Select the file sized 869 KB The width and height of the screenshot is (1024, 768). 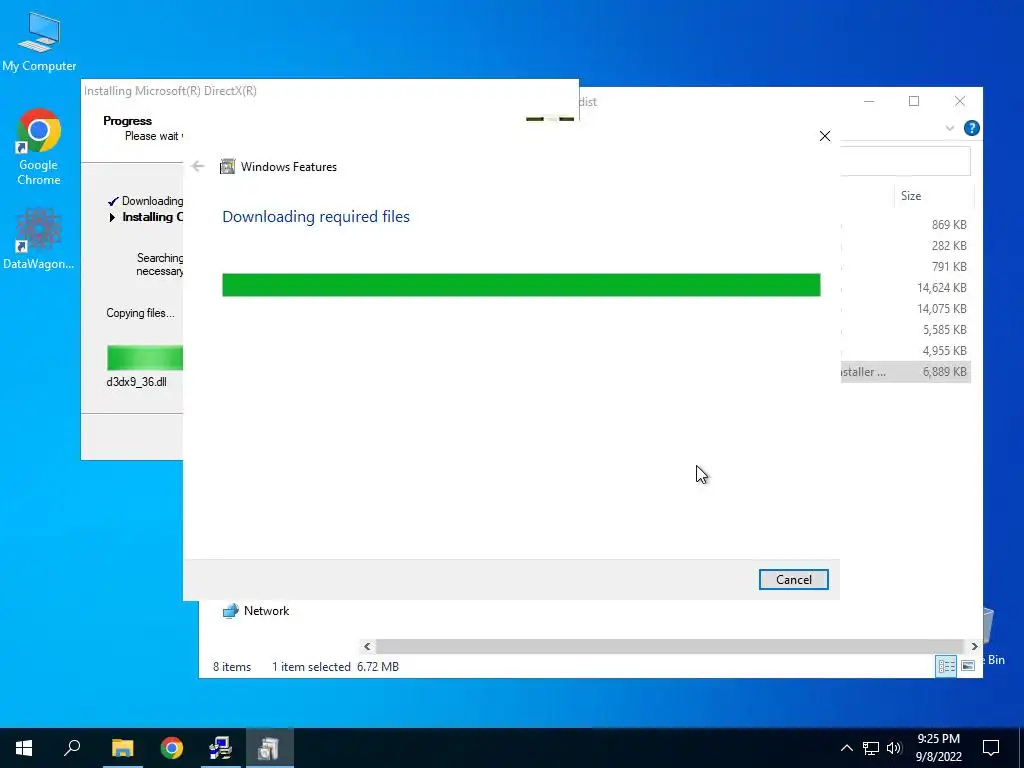coord(905,225)
